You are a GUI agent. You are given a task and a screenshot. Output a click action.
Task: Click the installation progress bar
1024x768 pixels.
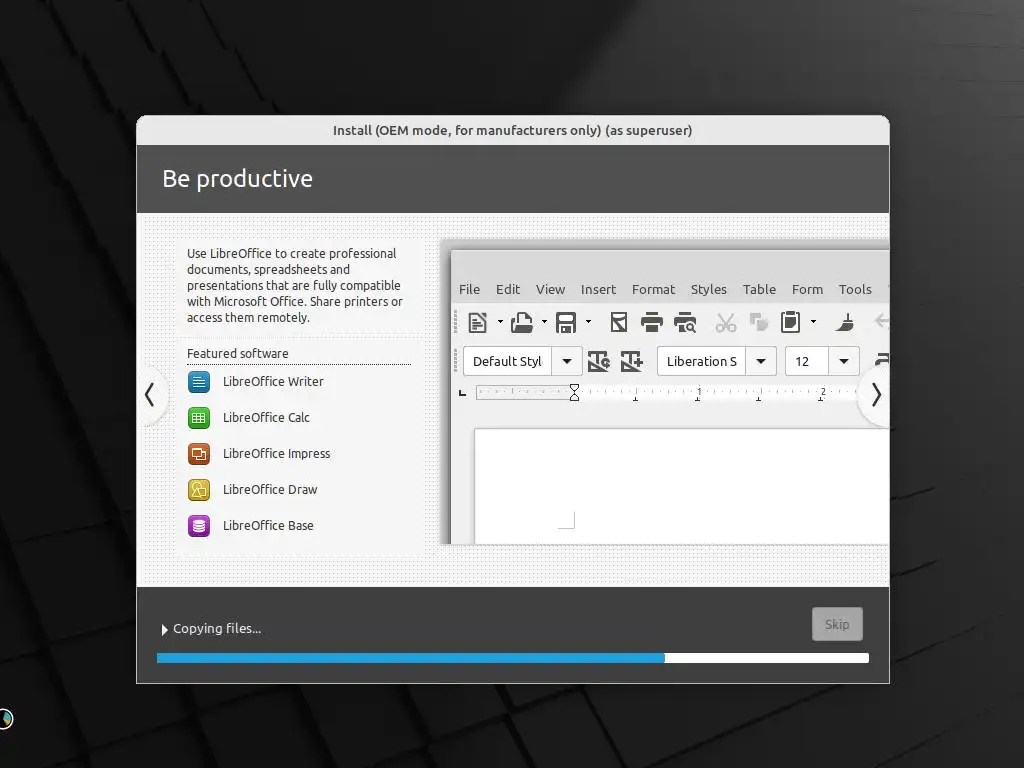click(513, 658)
